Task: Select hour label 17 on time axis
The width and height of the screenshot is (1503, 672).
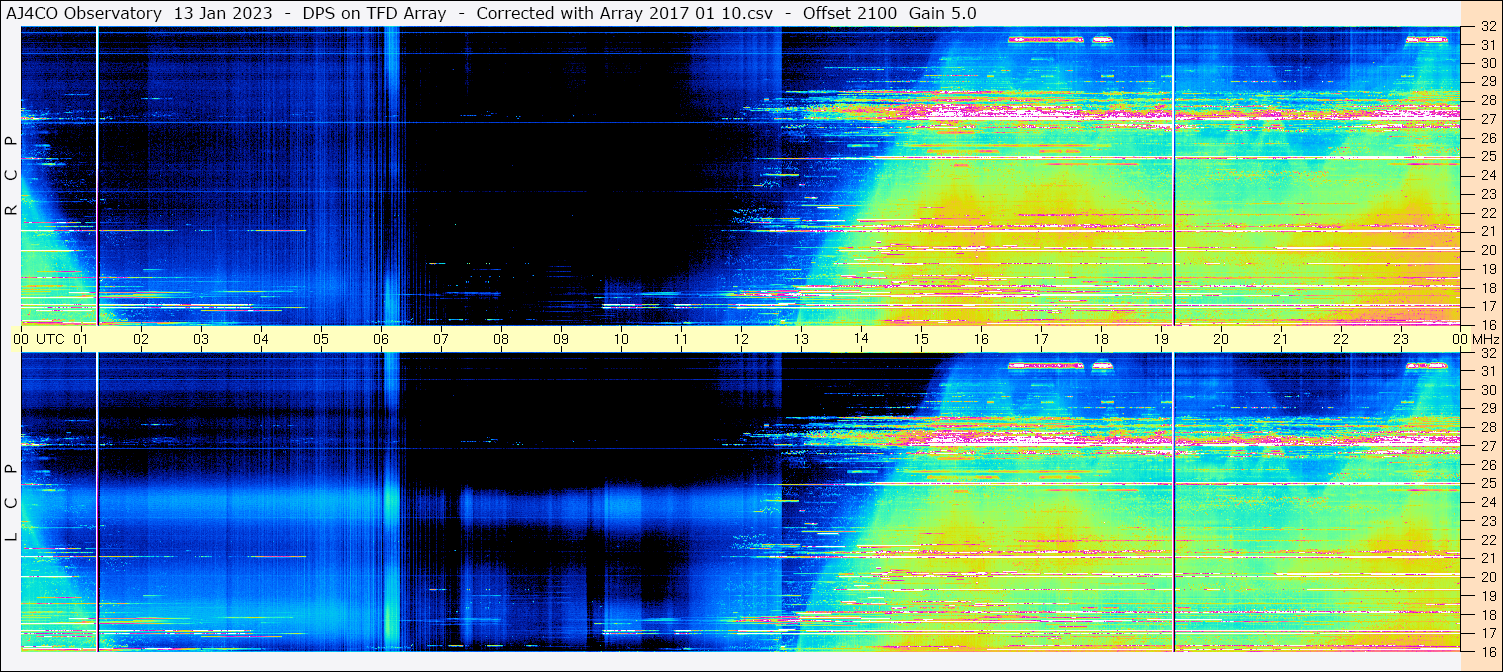Action: coord(1041,339)
